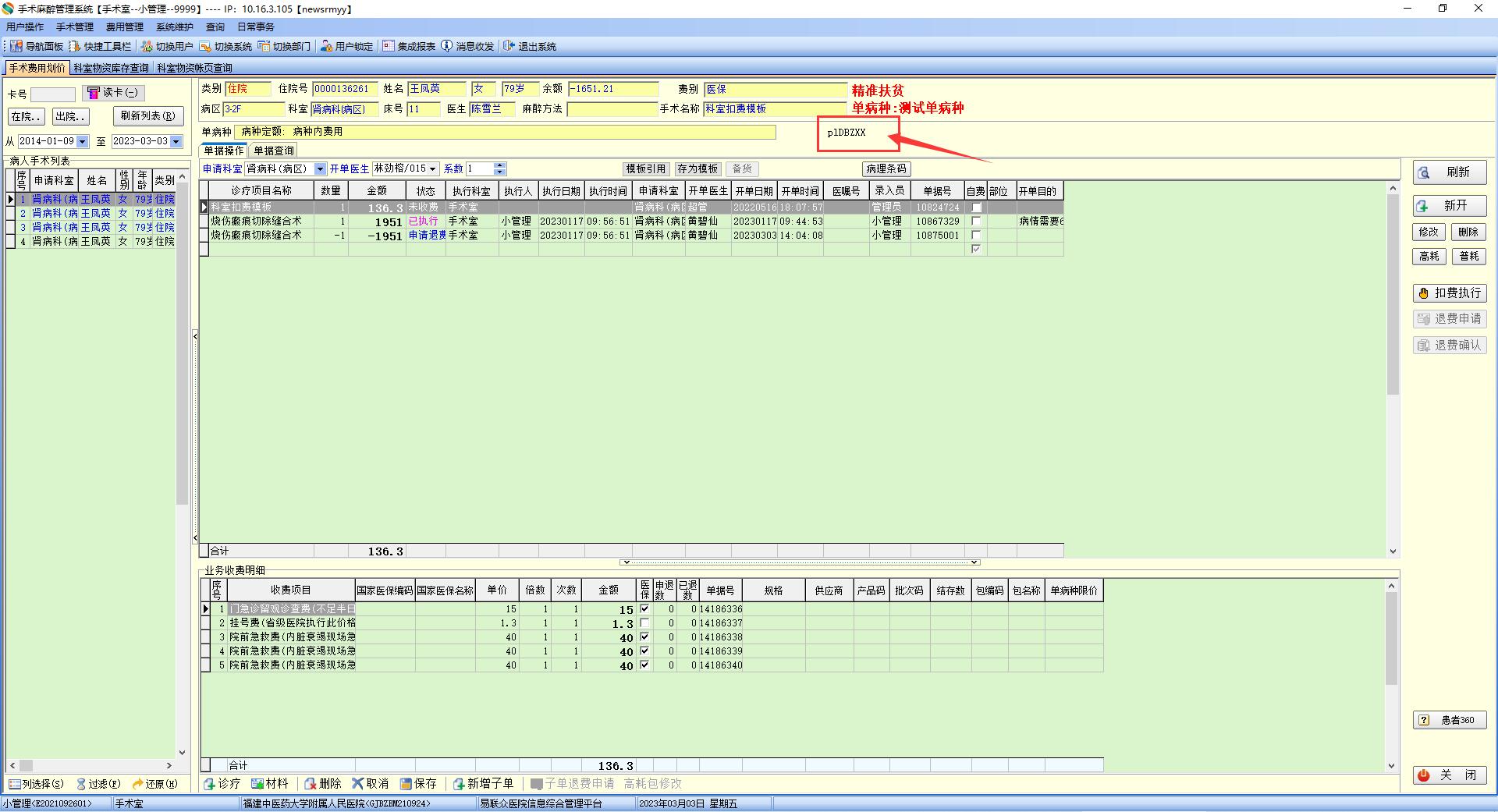Switch to 单据查询 tab

point(274,151)
